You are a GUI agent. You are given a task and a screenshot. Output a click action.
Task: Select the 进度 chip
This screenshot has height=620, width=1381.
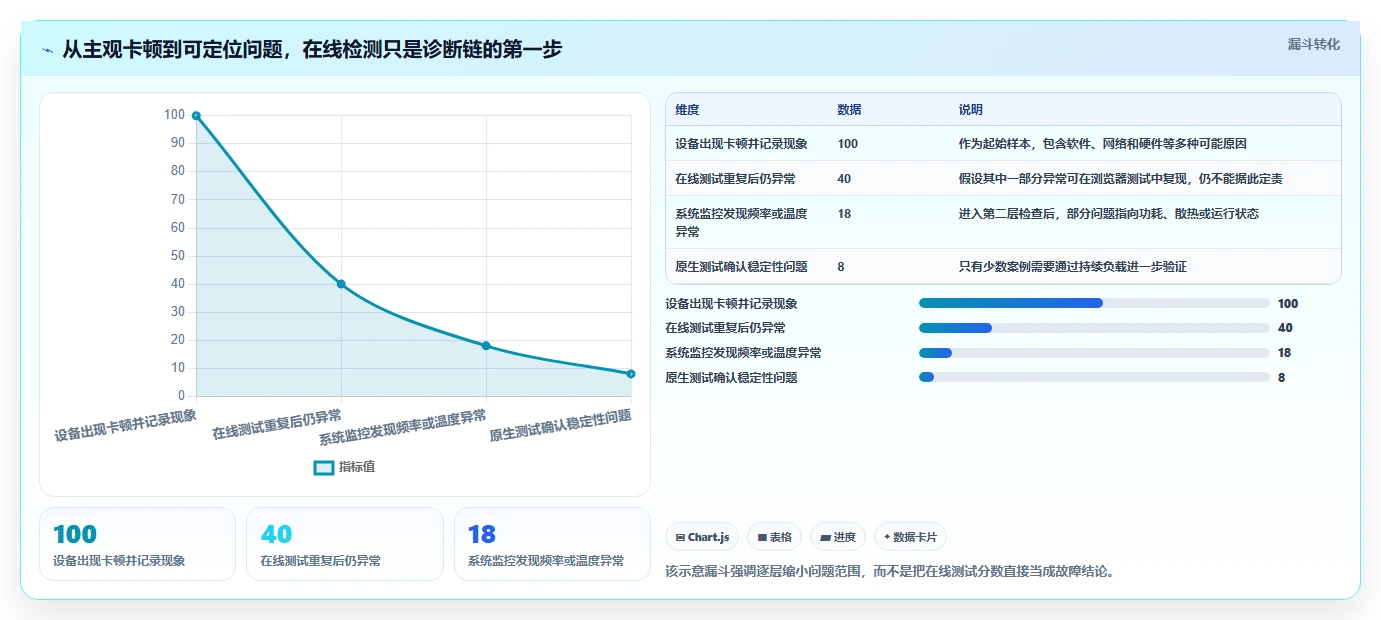coord(838,537)
